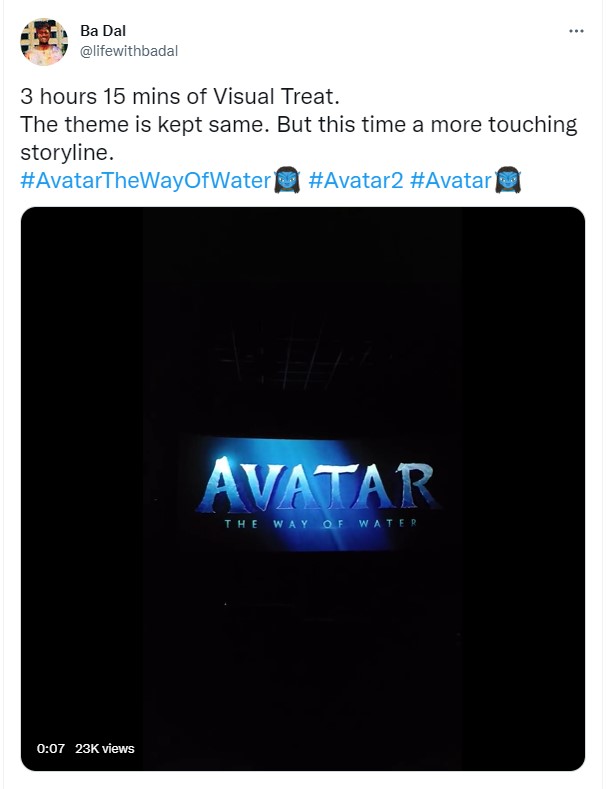616x789 pixels.
Task: Play the Avatar video clip
Action: point(302,488)
